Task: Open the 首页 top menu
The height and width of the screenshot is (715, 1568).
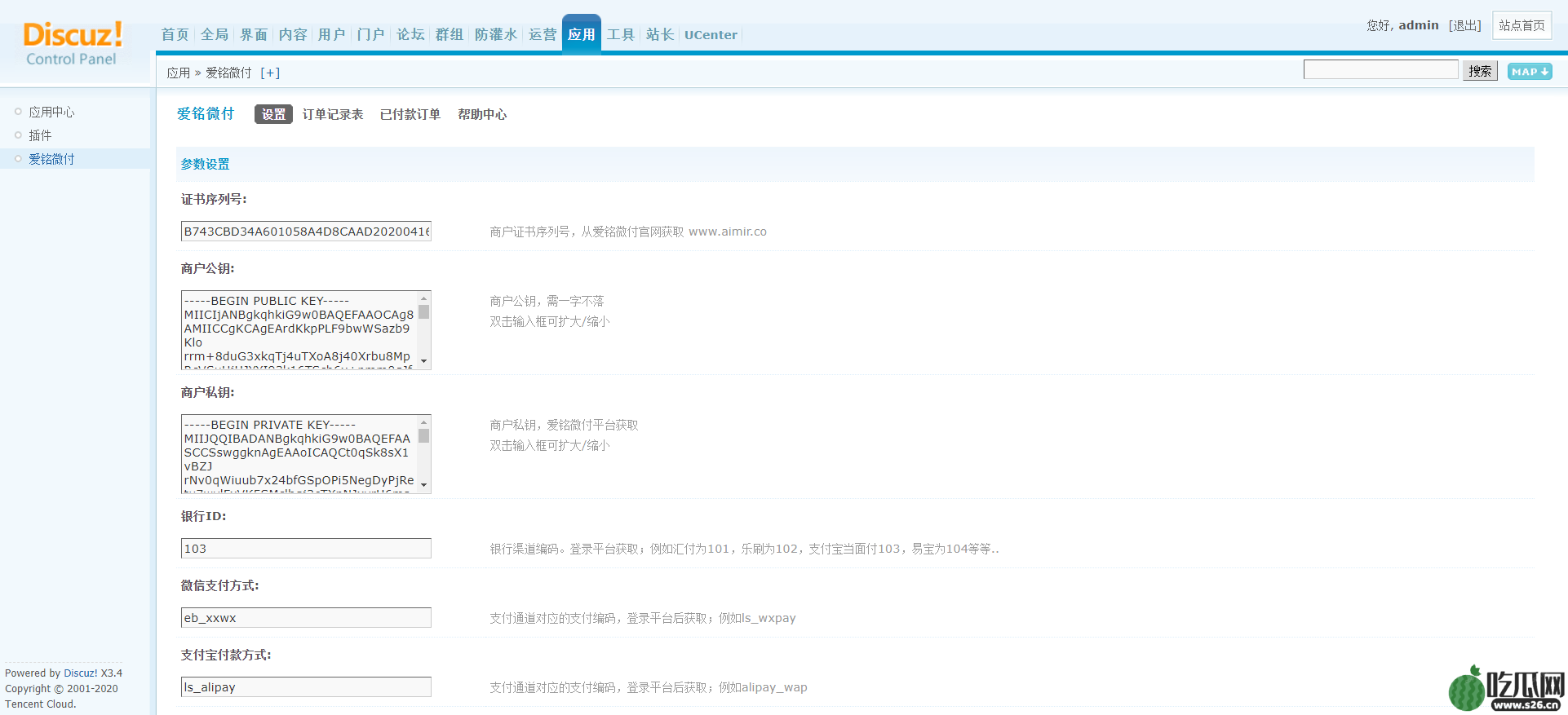Action: [175, 34]
